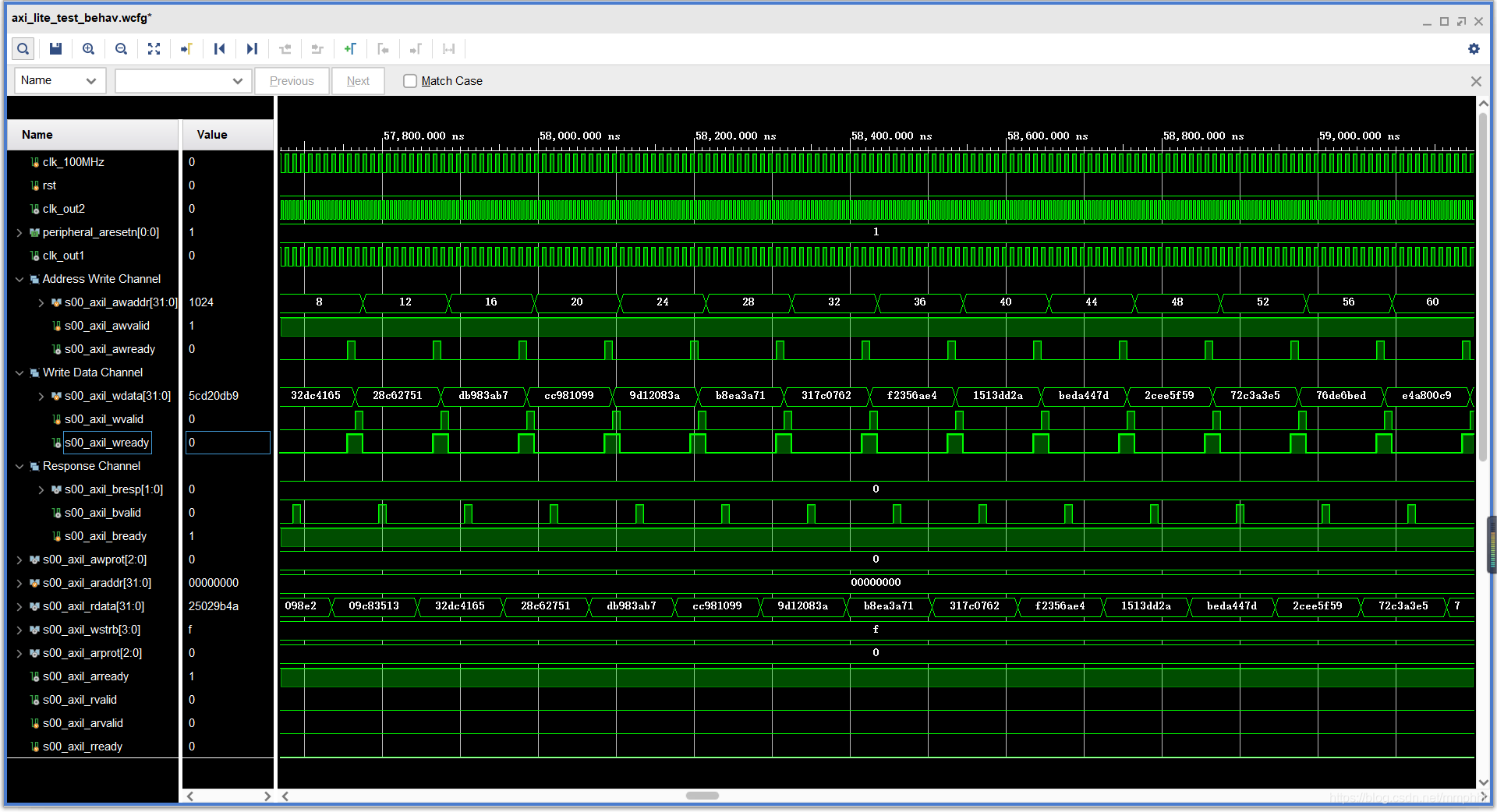Jump to previous transition
This screenshot has width=1497, height=812.
pos(285,49)
